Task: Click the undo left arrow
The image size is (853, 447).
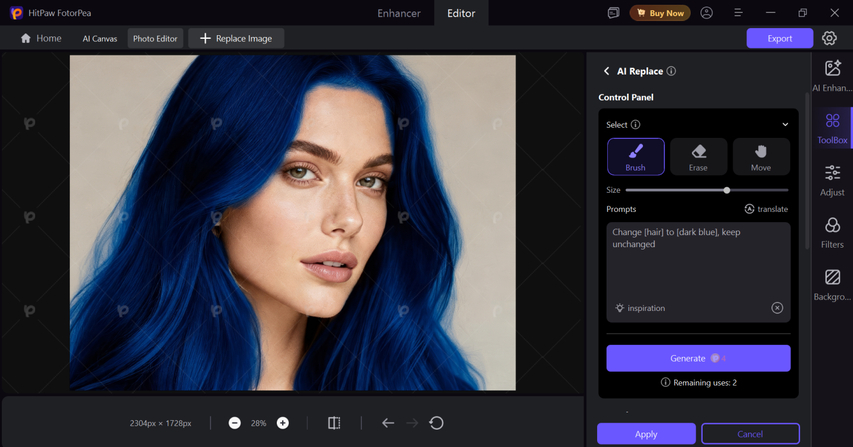Action: click(388, 423)
